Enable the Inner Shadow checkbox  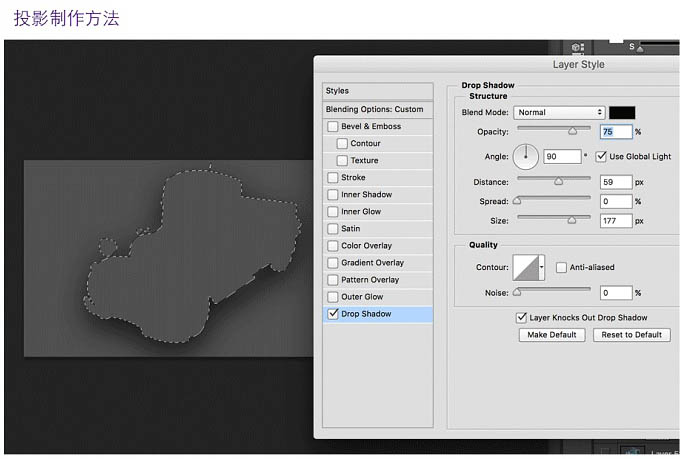pos(333,195)
